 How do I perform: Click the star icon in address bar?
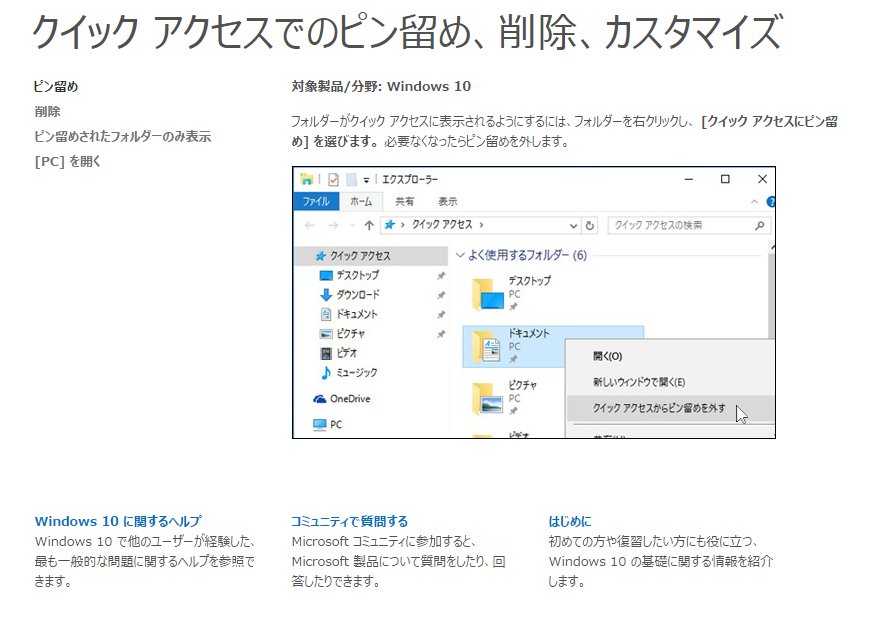(x=390, y=225)
